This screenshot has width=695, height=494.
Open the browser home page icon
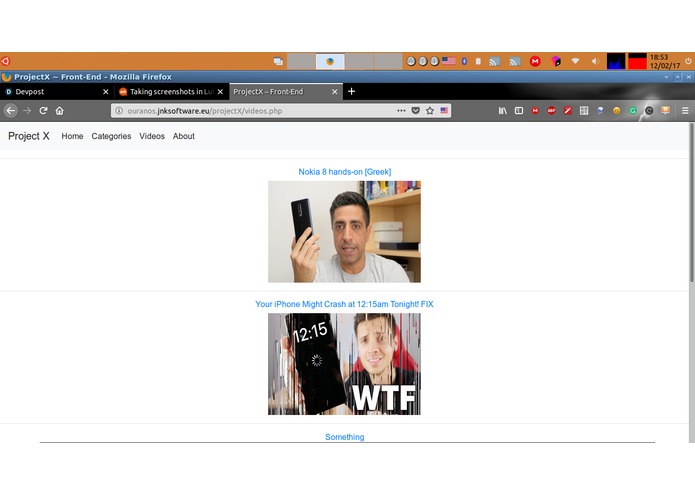click(59, 111)
